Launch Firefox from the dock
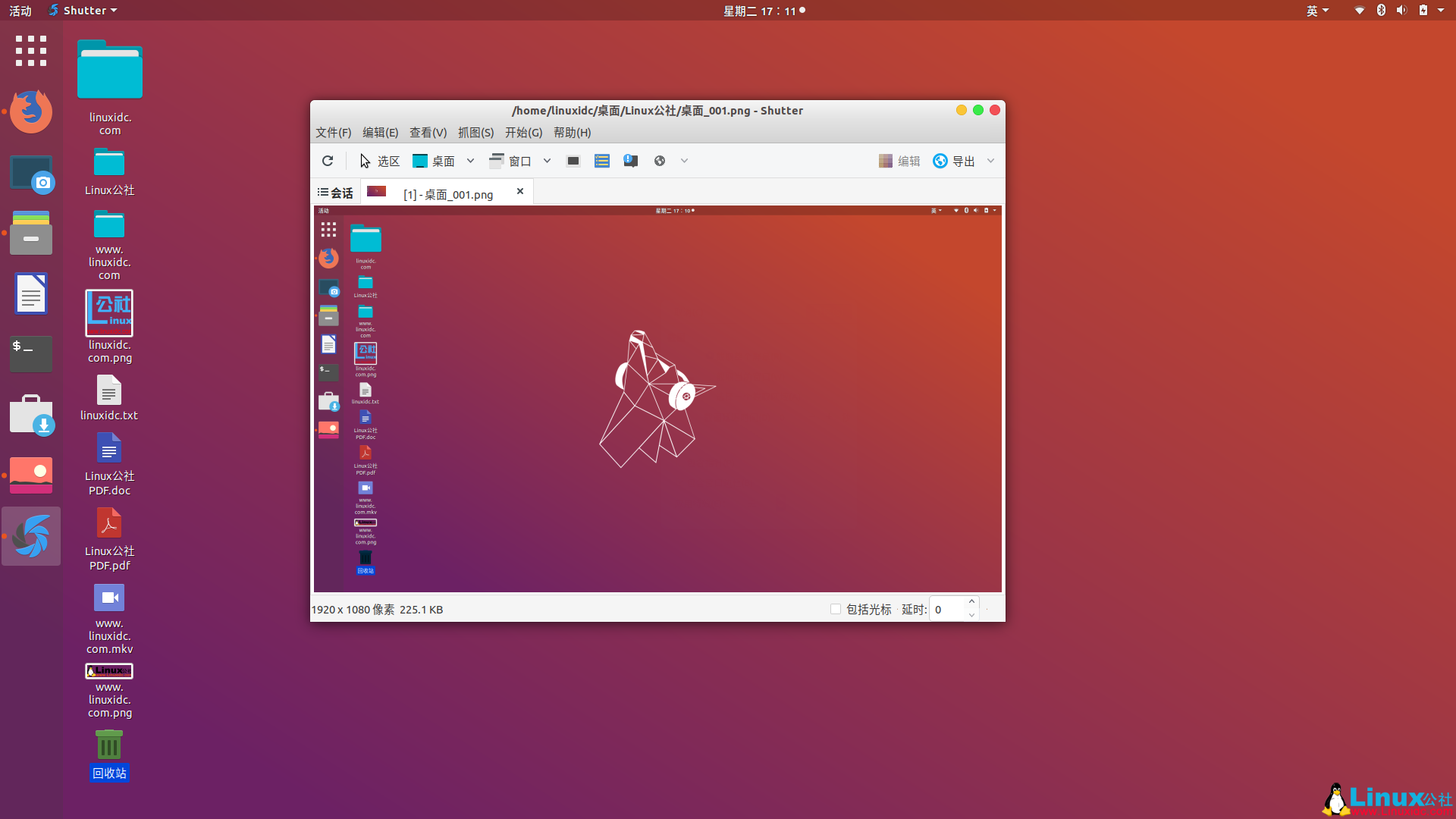Screen dimensions: 1456x819 click(31, 111)
